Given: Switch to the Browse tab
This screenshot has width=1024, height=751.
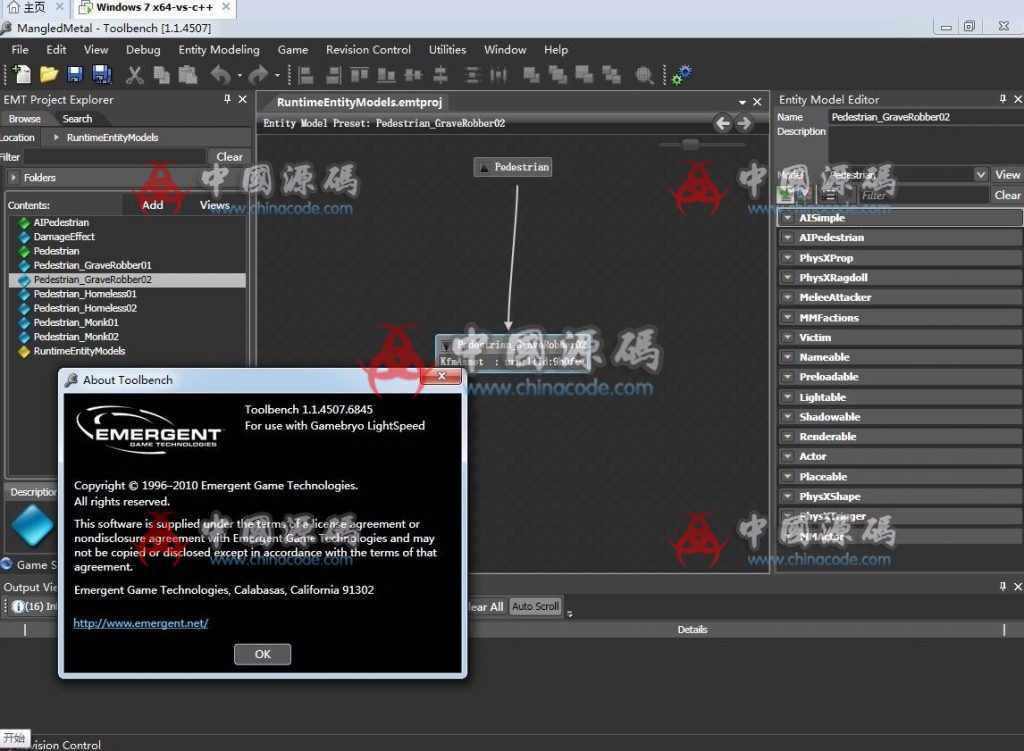Looking at the screenshot, I should click(25, 119).
